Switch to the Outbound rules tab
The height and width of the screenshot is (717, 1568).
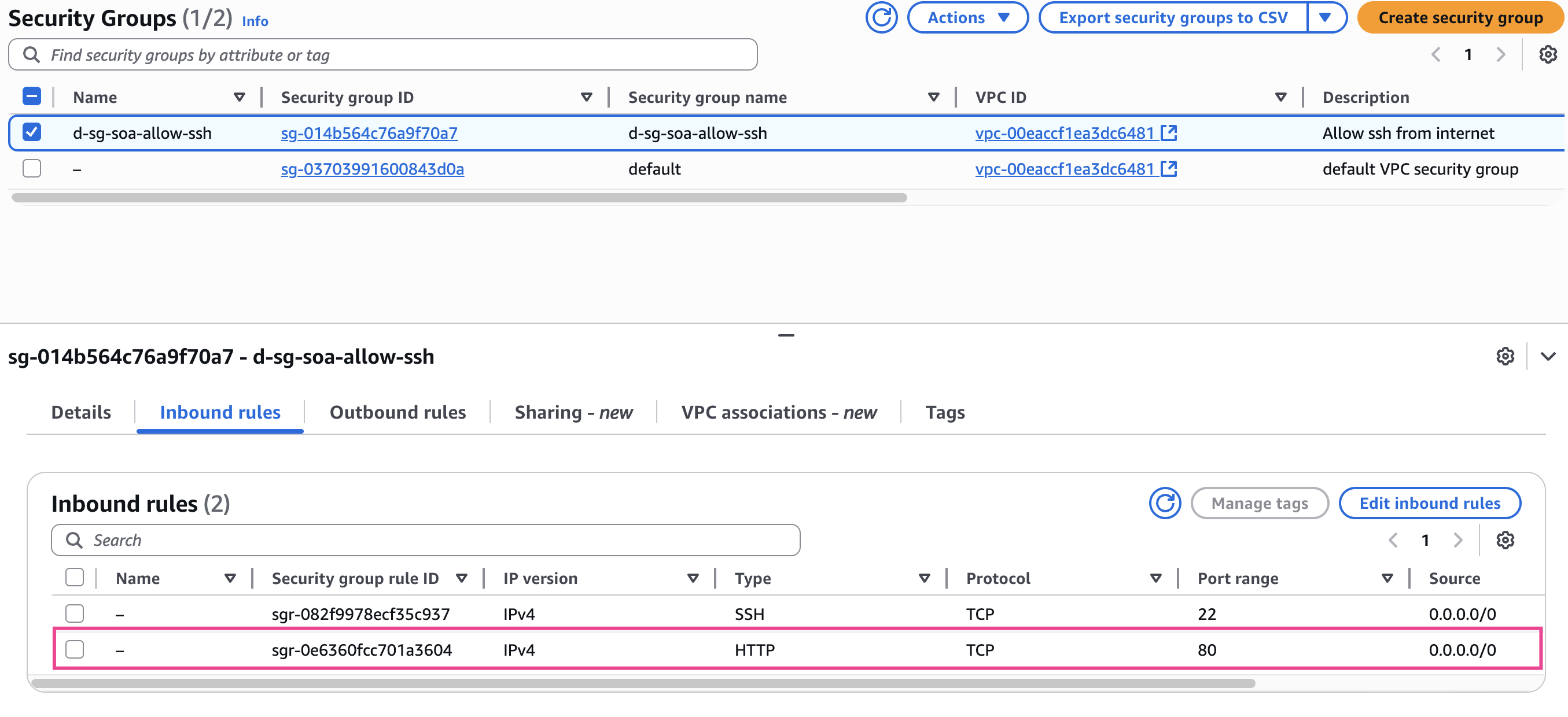(x=397, y=412)
